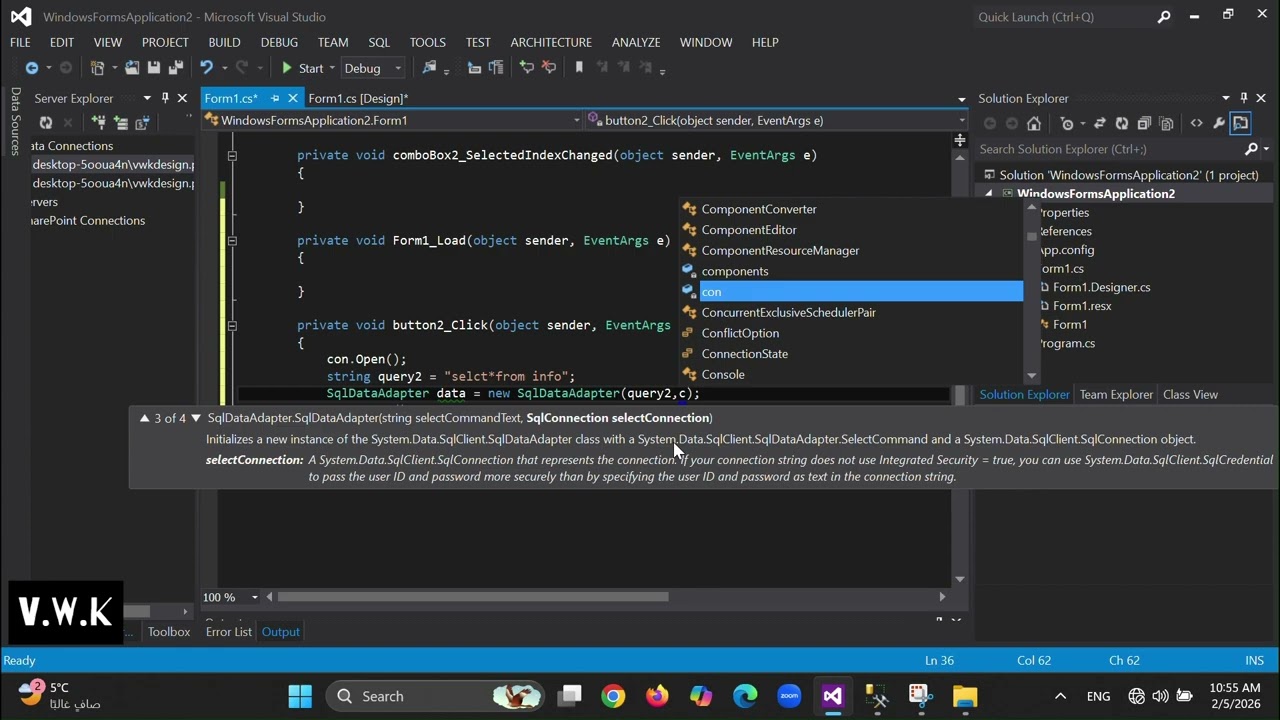The image size is (1280, 720).
Task: Select Form1.resx in Solution Explorer
Action: click(x=1082, y=306)
